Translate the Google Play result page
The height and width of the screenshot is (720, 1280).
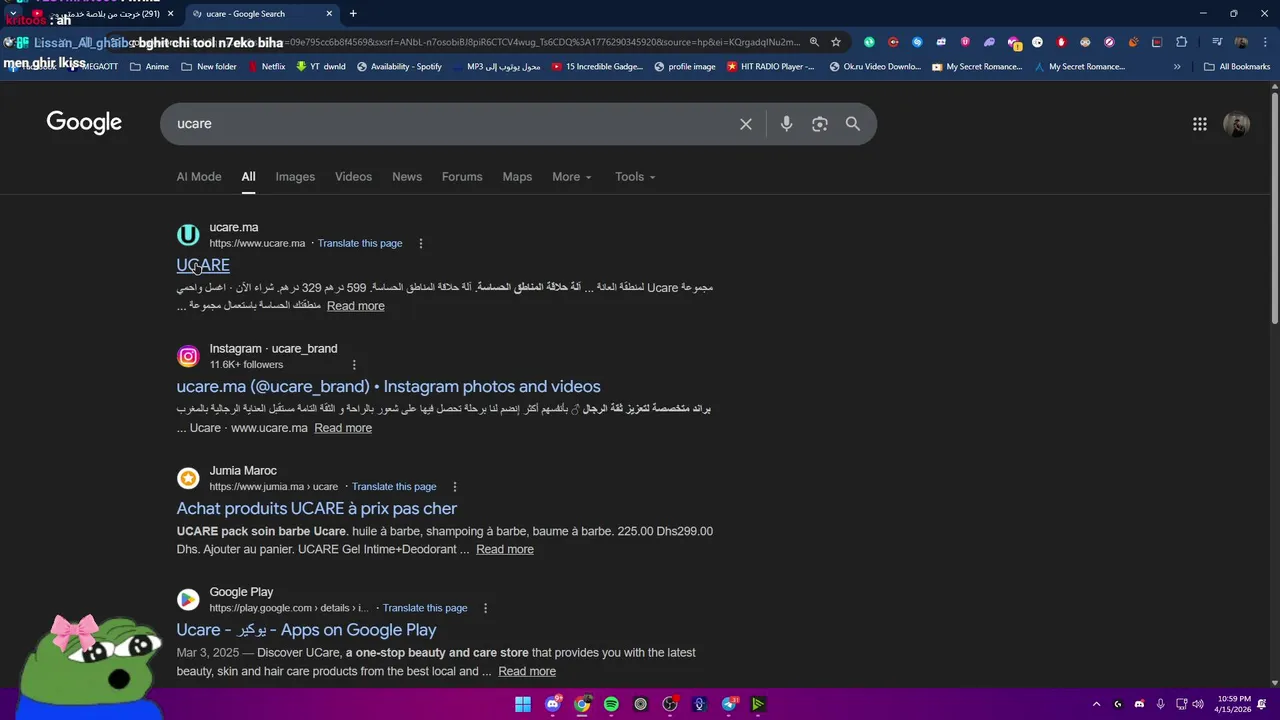pos(425,608)
